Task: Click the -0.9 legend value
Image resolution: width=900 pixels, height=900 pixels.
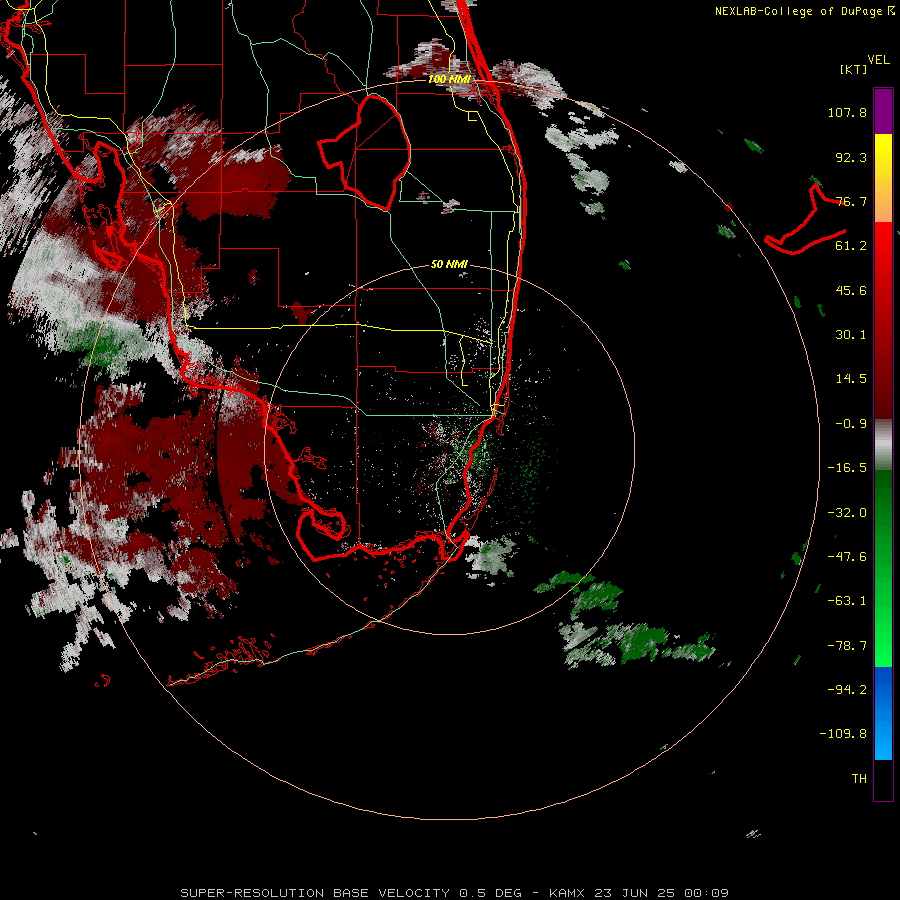Action: pyautogui.click(x=851, y=424)
